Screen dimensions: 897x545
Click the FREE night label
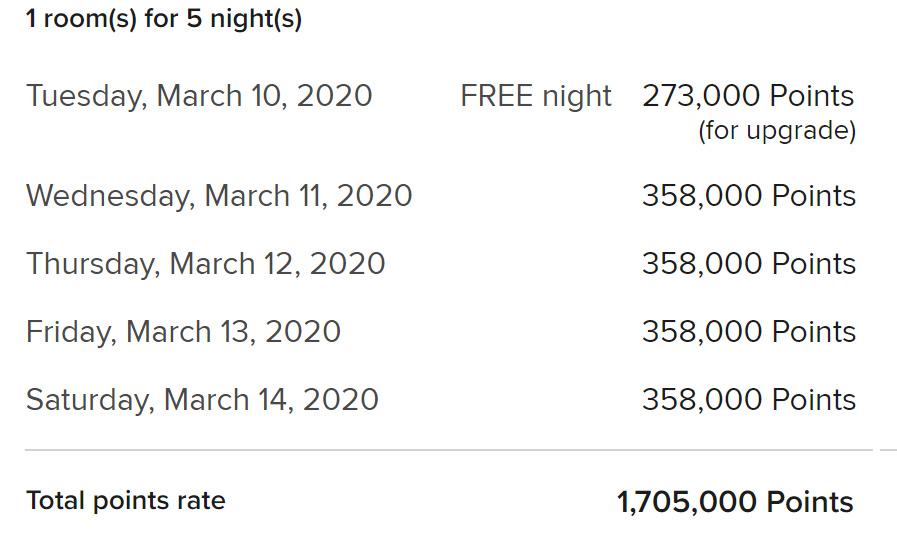[x=536, y=96]
